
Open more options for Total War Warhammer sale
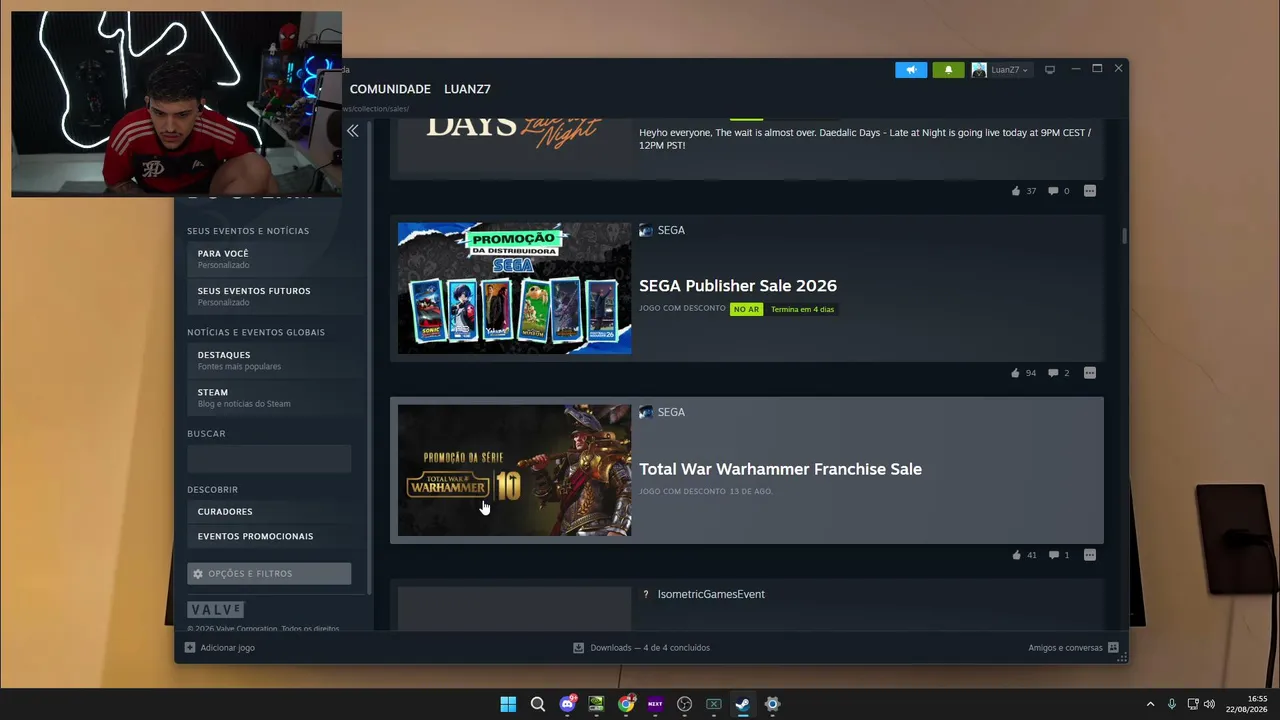tap(1090, 555)
